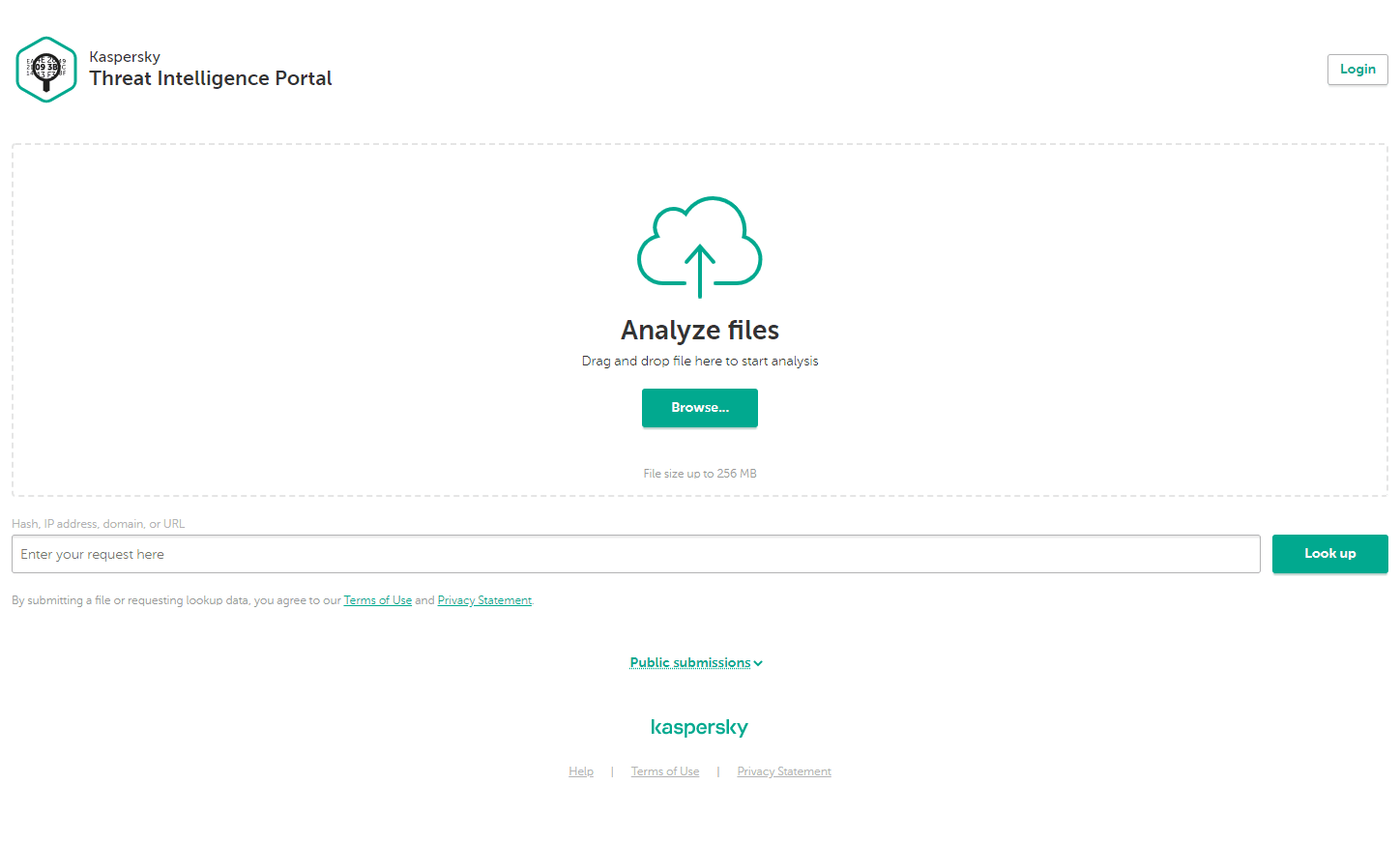Open the footer Terms of Use link
Image resolution: width=1400 pixels, height=843 pixels.
665,771
